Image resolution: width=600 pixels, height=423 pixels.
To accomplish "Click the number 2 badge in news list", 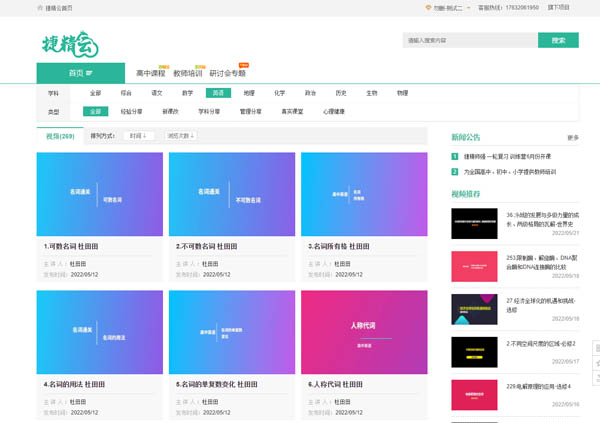I will tap(455, 172).
